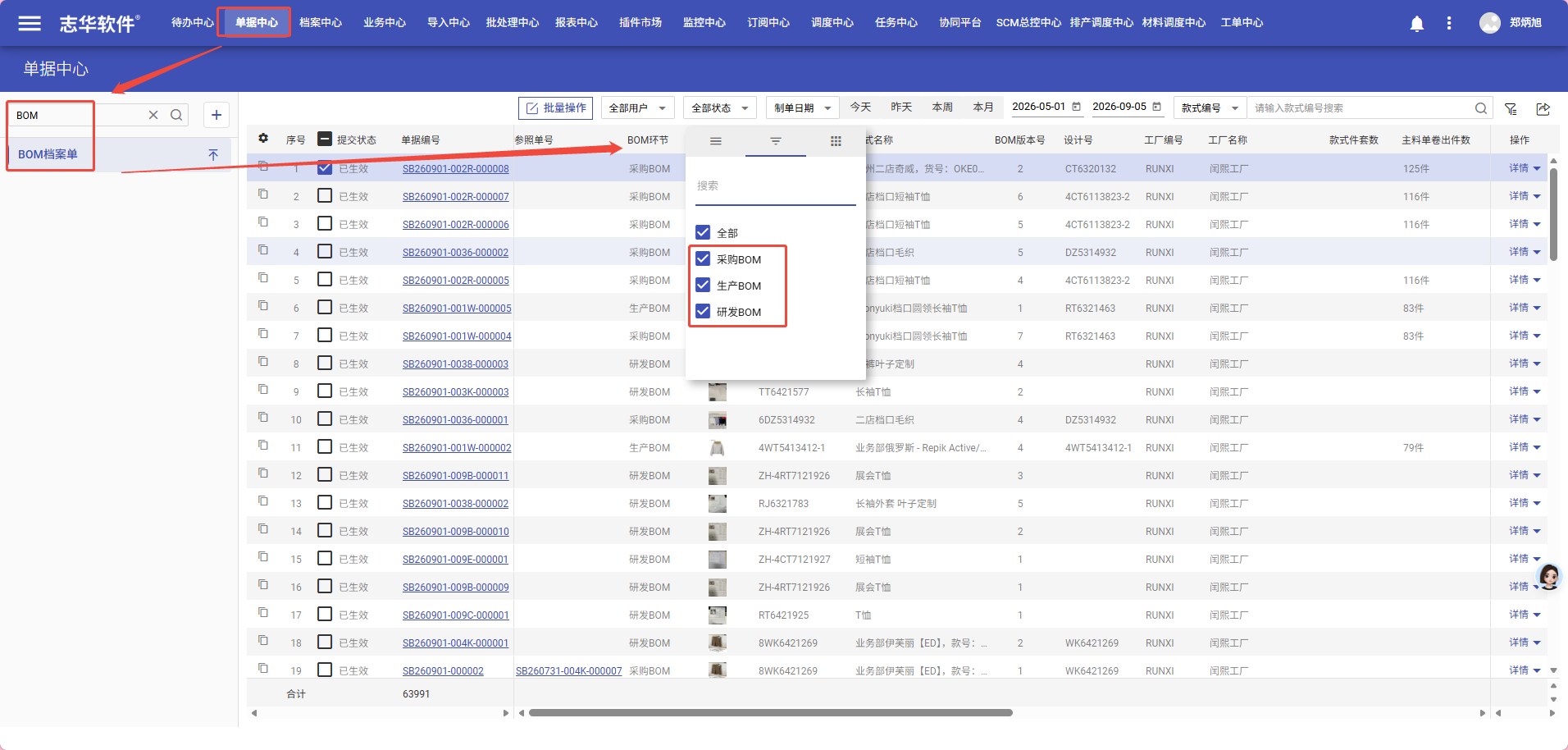Viewport: 1568px width, 750px height.
Task: Clear the BOM search text
Action: tap(153, 115)
